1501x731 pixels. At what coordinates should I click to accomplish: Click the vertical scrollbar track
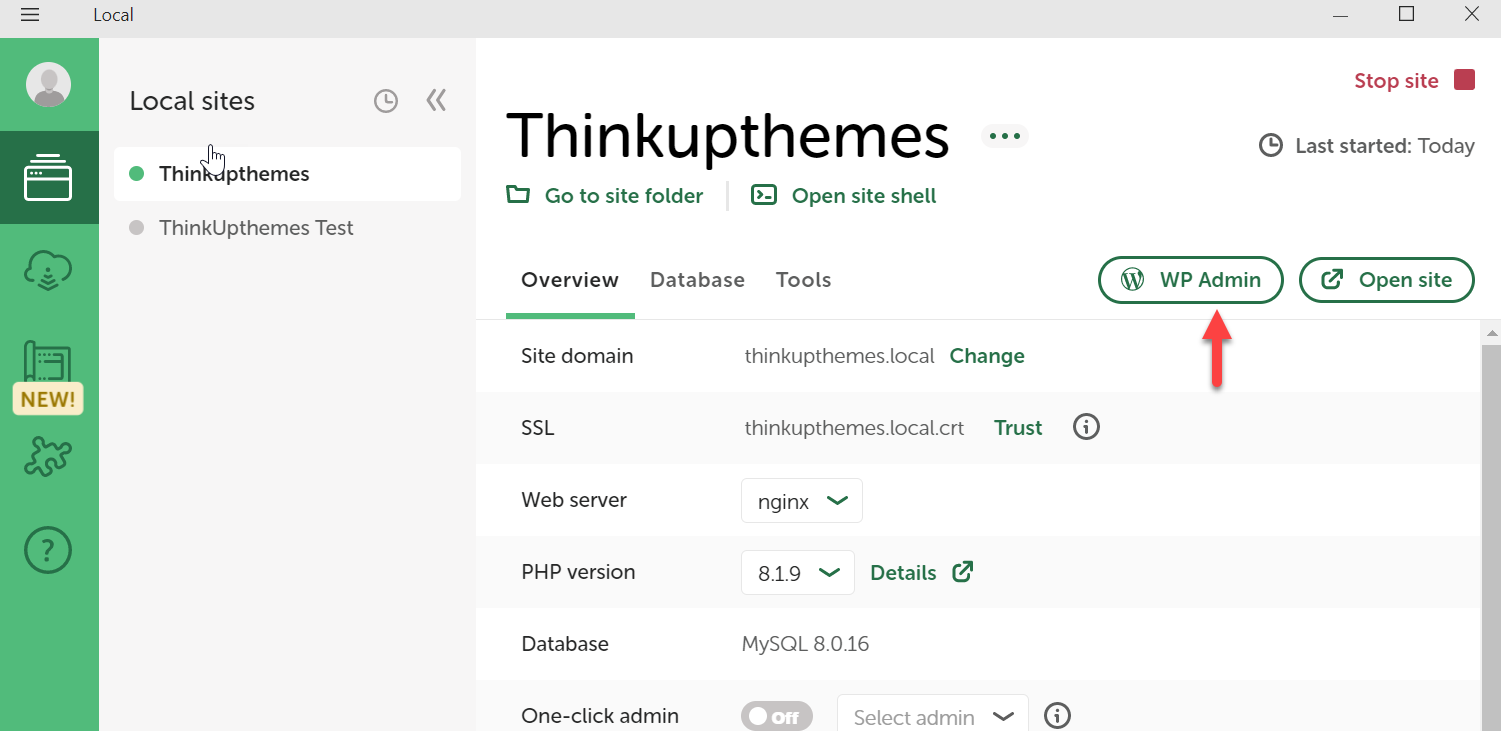1491,537
